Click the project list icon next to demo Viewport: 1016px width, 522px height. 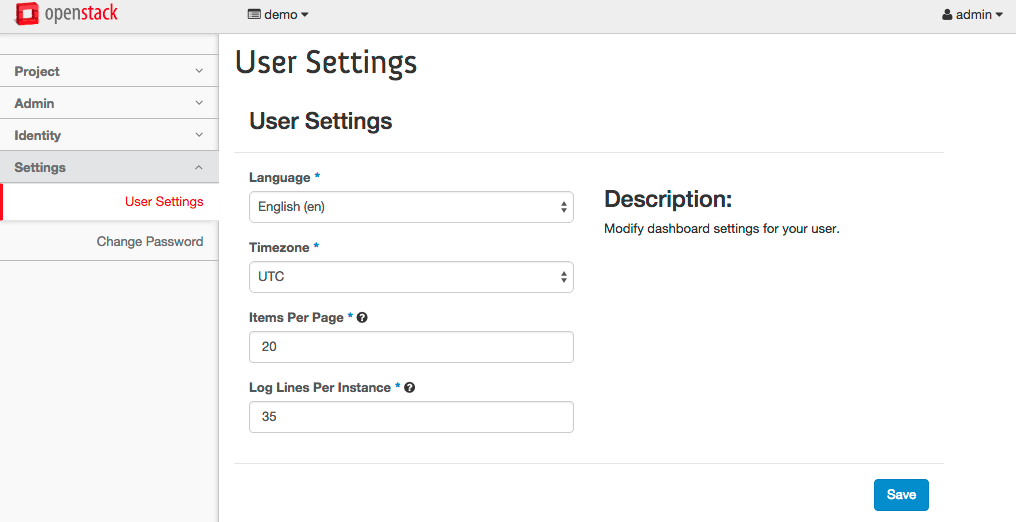tap(254, 14)
